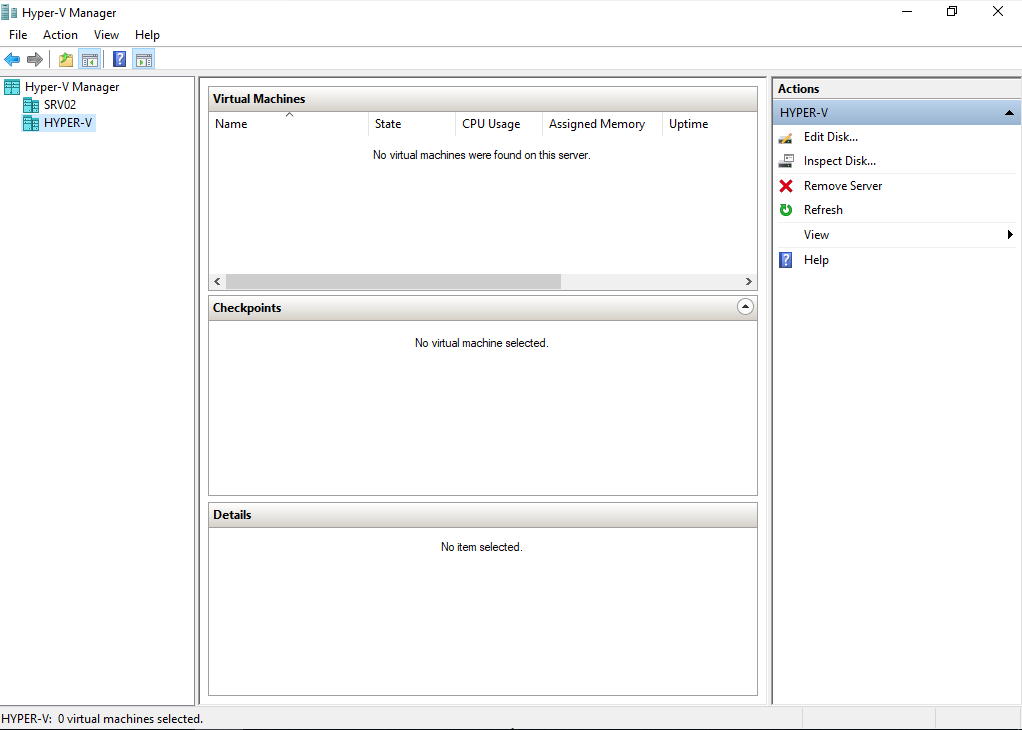Click the Forward navigation arrow in toolbar

pos(35,59)
